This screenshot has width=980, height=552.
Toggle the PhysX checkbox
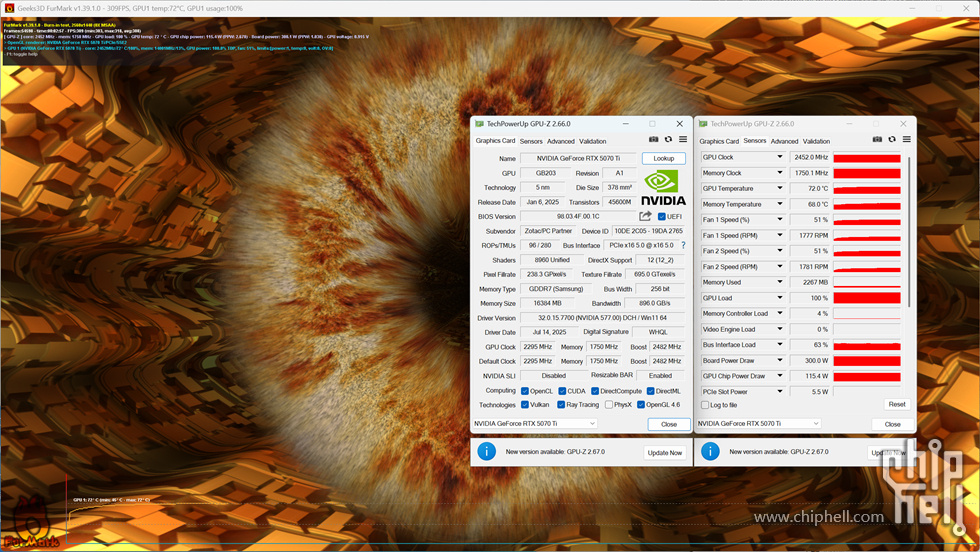[609, 404]
